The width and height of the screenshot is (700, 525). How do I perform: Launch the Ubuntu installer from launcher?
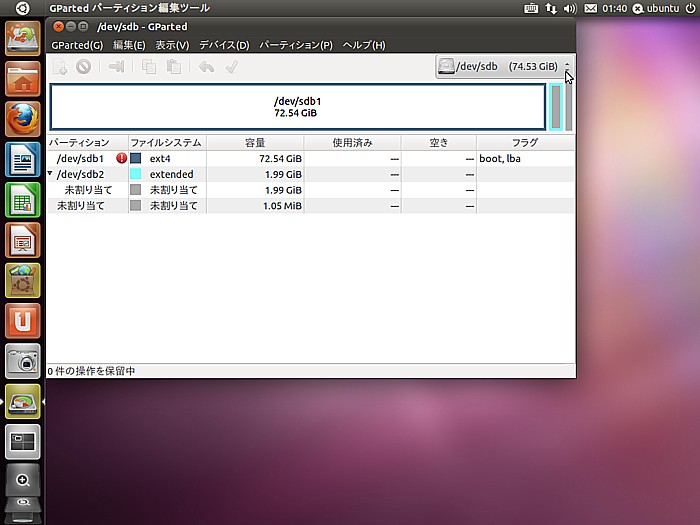click(x=23, y=39)
